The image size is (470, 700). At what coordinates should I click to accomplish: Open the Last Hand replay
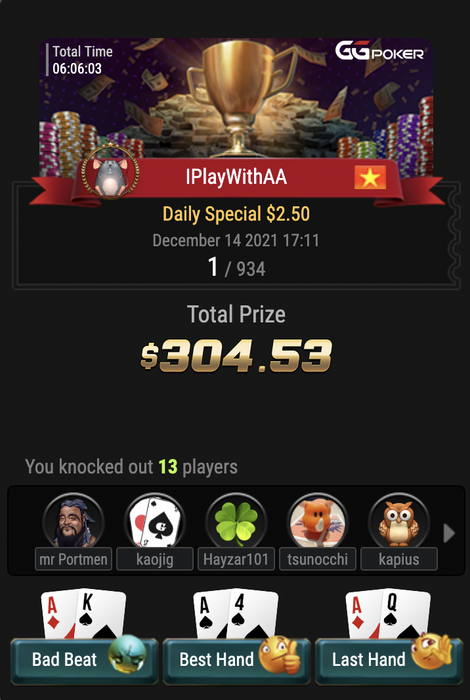pos(389,661)
